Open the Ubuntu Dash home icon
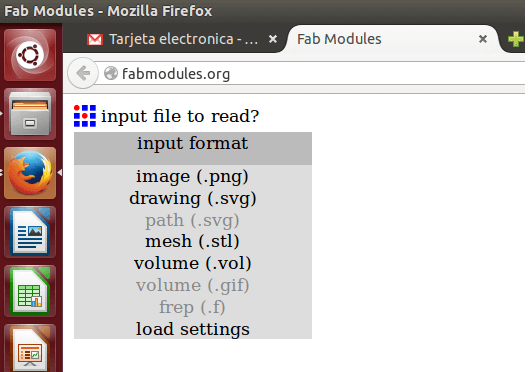The image size is (531, 372). pyautogui.click(x=30, y=55)
